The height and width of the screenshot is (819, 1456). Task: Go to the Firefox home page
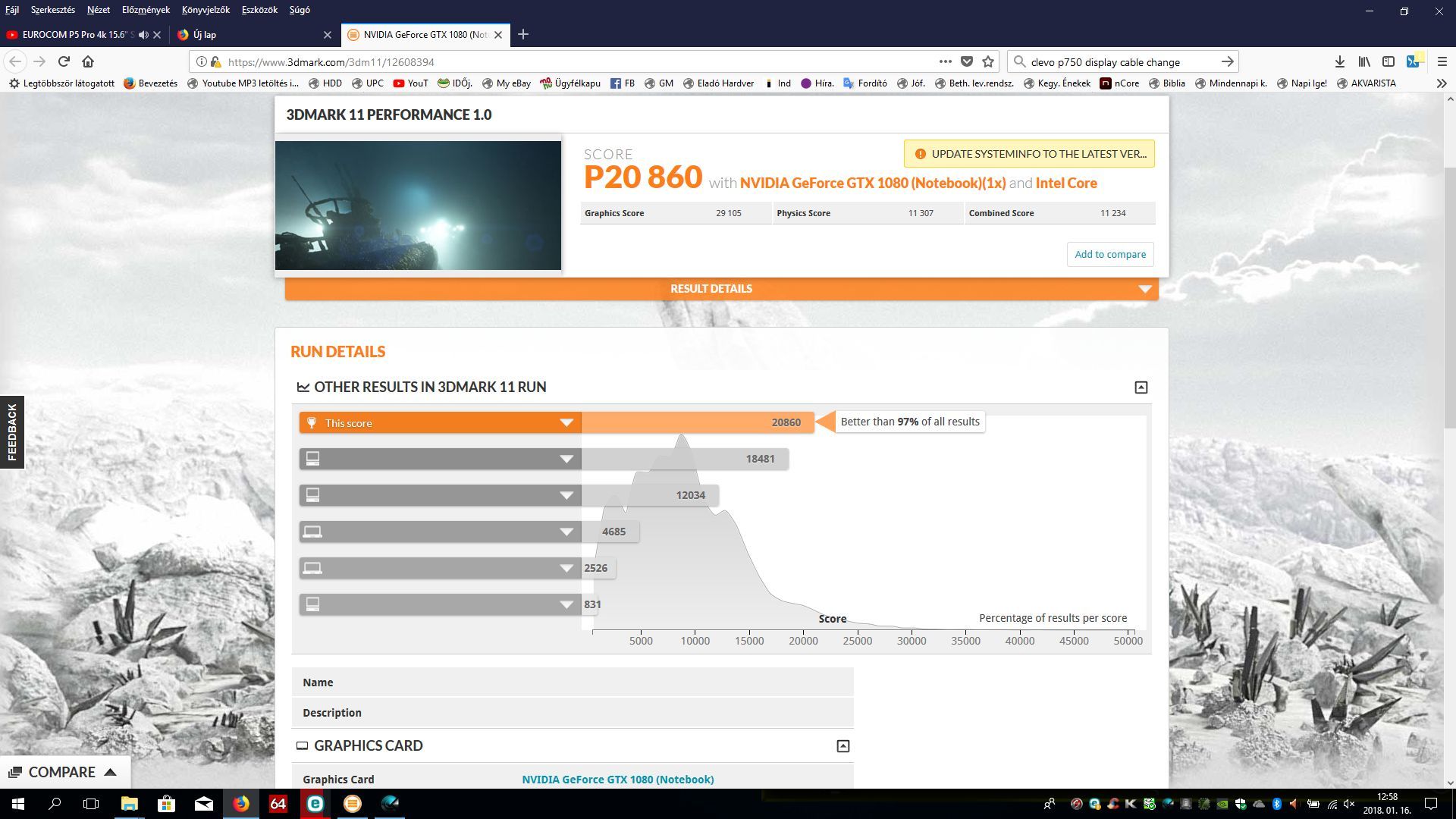tap(88, 61)
